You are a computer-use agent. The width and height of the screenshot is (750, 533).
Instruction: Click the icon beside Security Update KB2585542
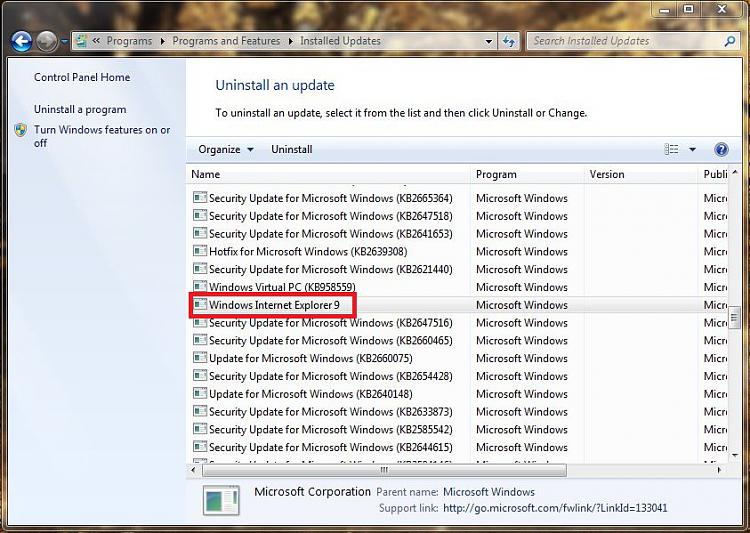tap(200, 429)
